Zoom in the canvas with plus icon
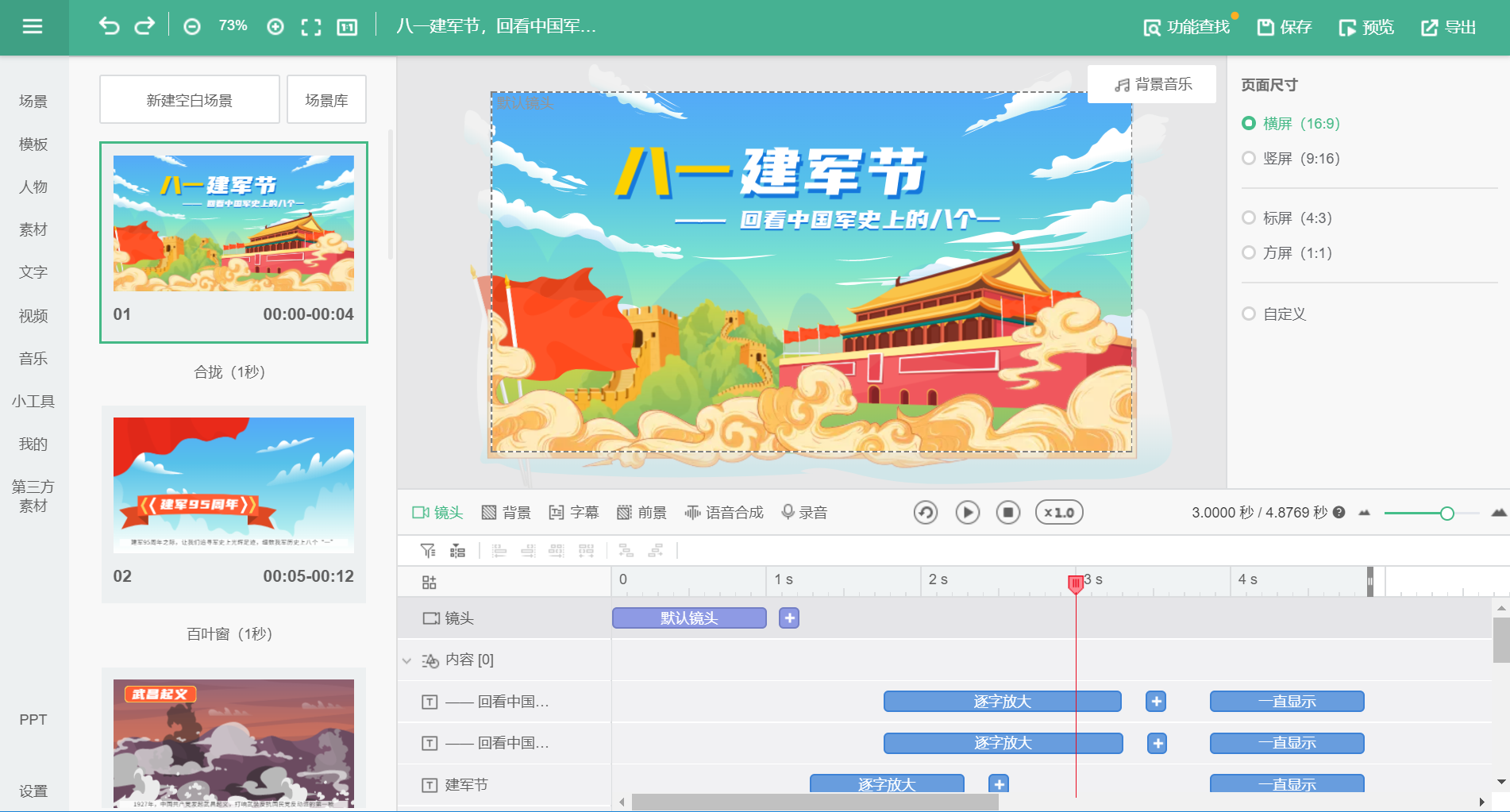This screenshot has height=812, width=1510. pos(275,27)
